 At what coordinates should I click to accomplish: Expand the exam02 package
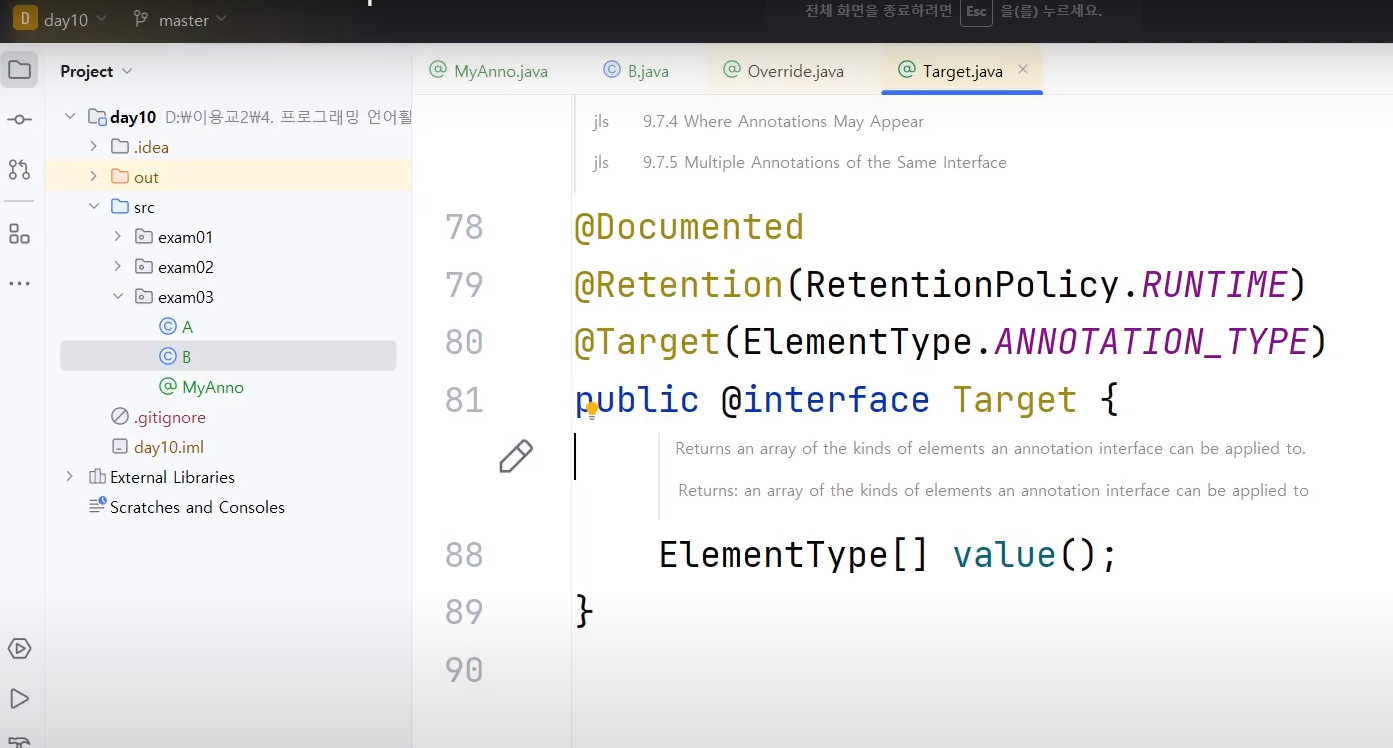point(117,267)
